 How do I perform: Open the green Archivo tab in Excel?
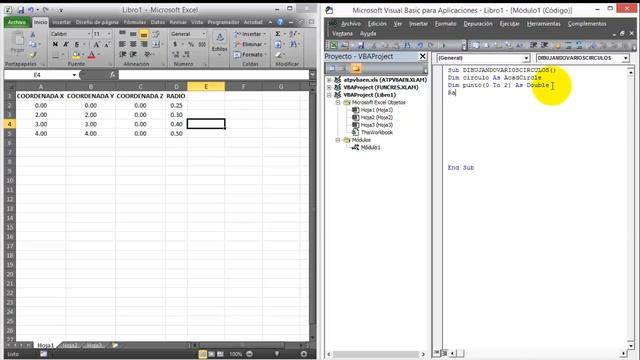(x=17, y=22)
